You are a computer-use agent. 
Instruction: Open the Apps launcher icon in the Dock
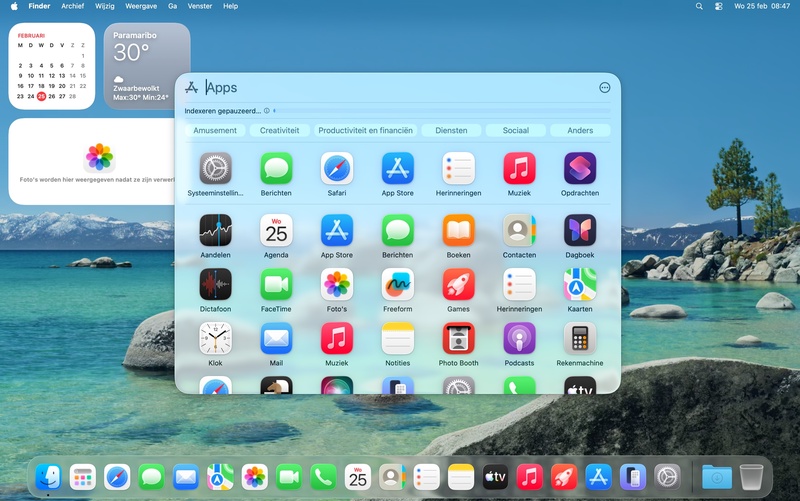pyautogui.click(x=83, y=478)
